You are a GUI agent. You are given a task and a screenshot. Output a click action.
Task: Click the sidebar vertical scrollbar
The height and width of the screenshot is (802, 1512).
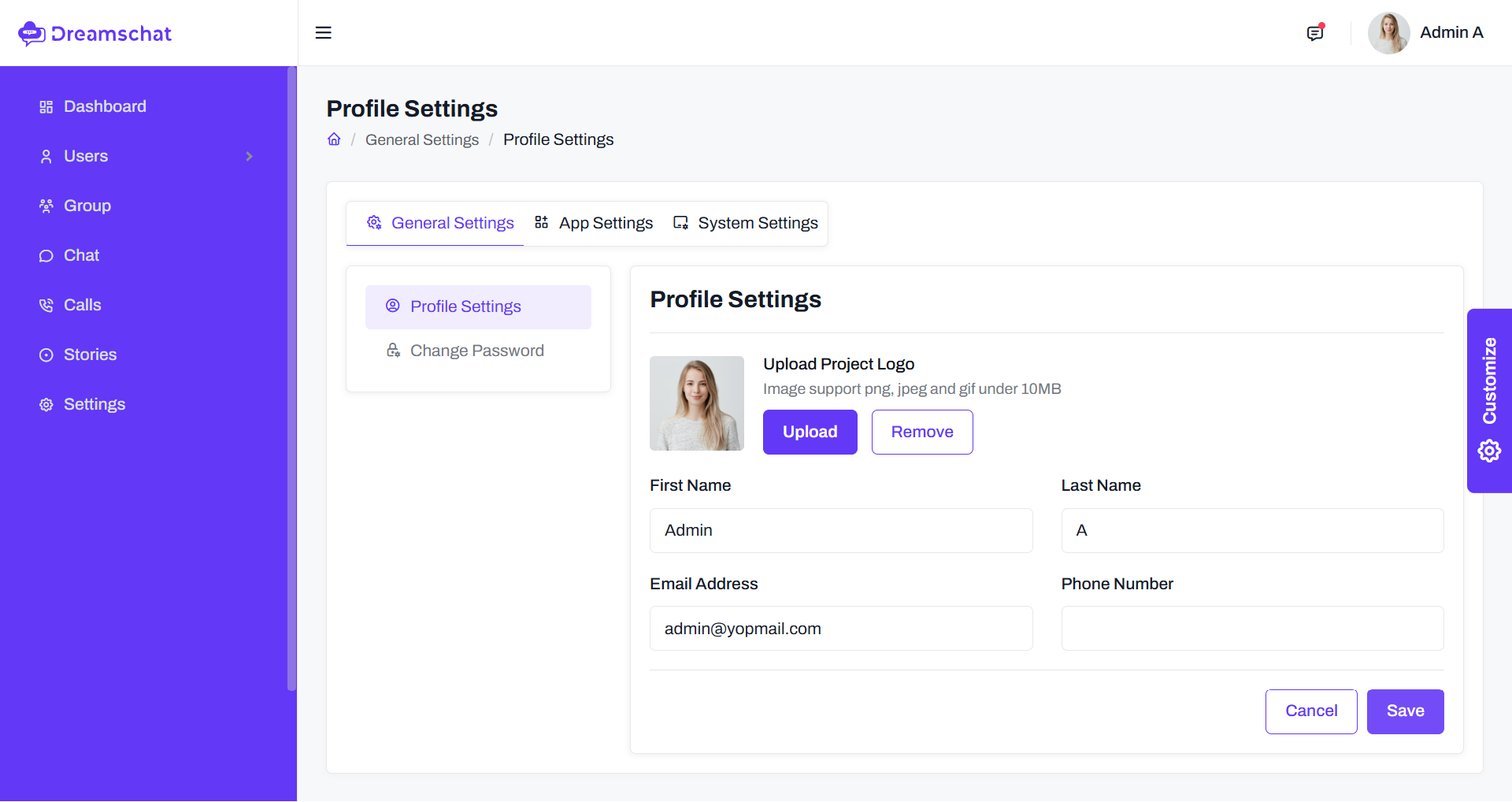[x=291, y=378]
